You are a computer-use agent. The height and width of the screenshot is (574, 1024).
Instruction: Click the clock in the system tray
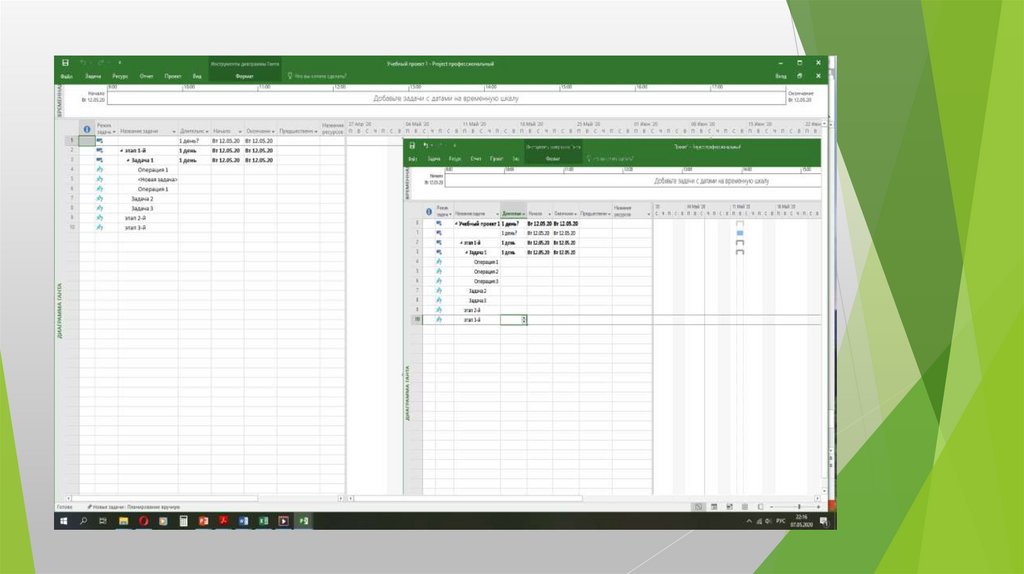click(x=801, y=520)
